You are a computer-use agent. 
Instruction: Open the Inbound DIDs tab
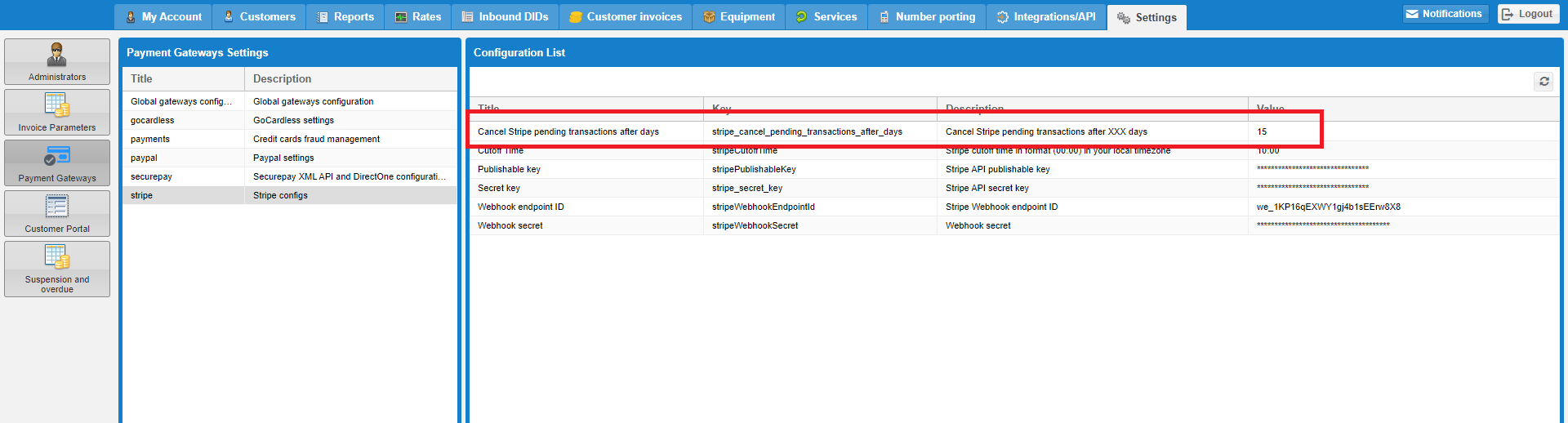[505, 16]
